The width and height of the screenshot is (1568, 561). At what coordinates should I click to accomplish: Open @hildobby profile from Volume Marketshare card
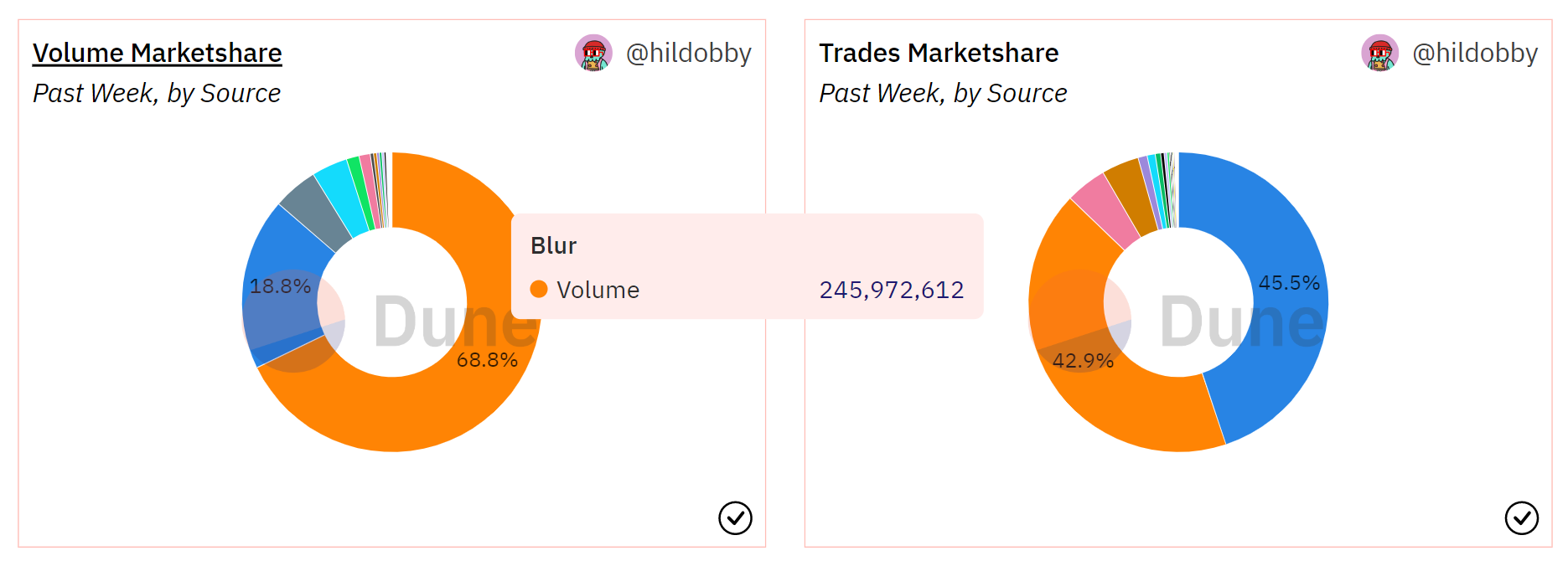pos(688,54)
